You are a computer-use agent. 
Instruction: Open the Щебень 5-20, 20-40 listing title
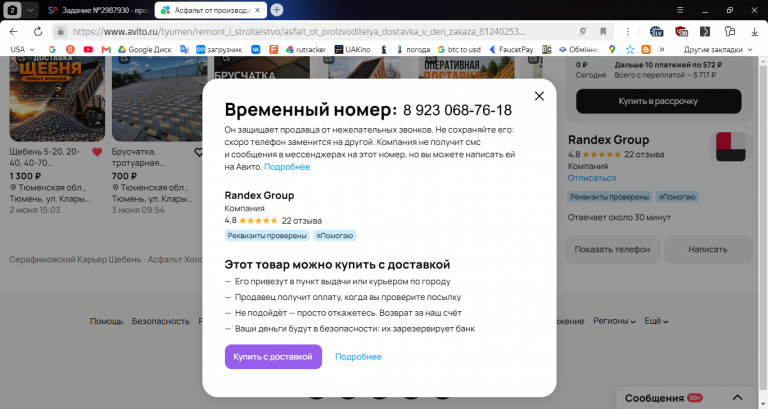click(47, 157)
